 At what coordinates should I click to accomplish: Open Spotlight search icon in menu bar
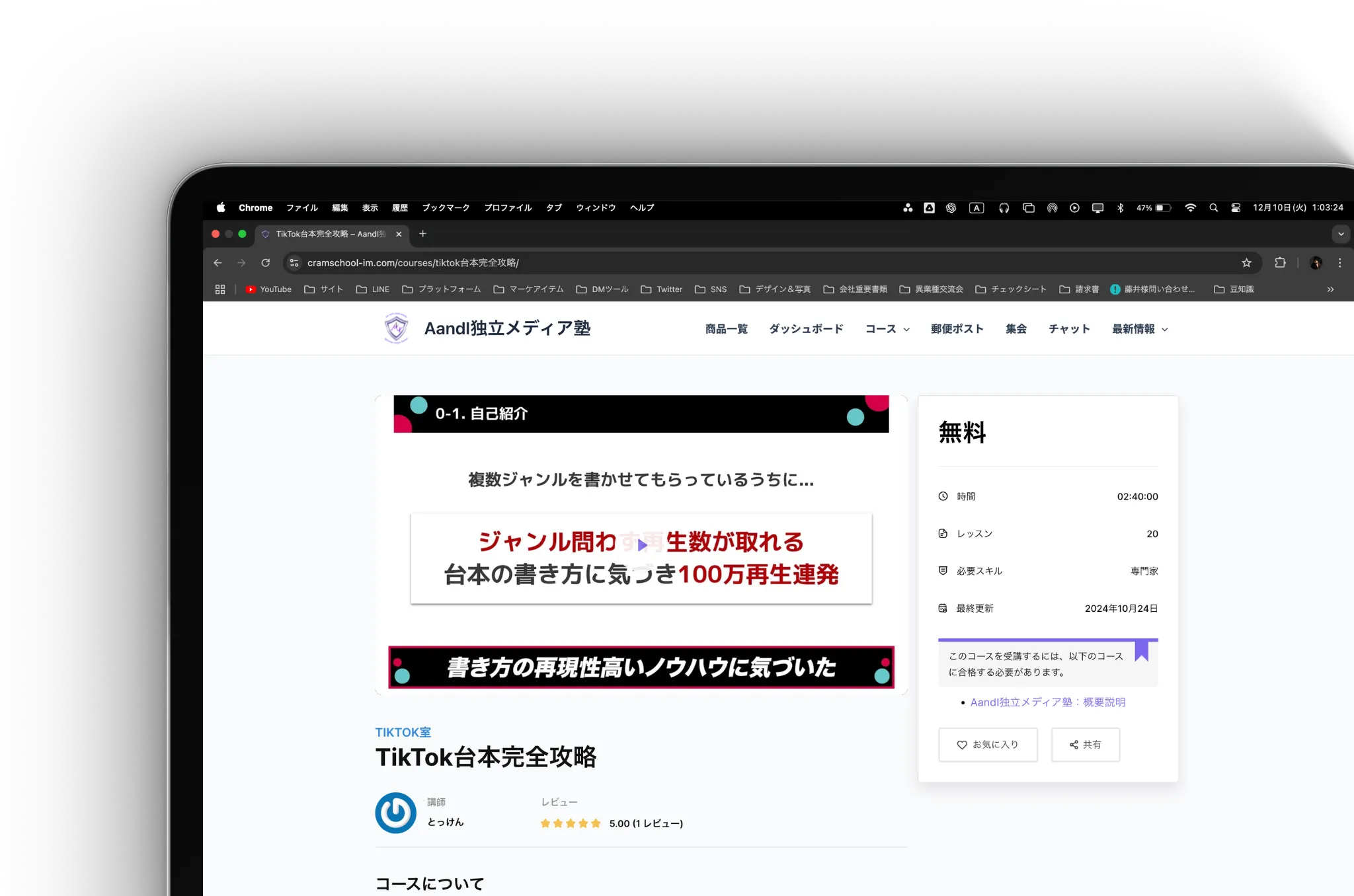1213,207
